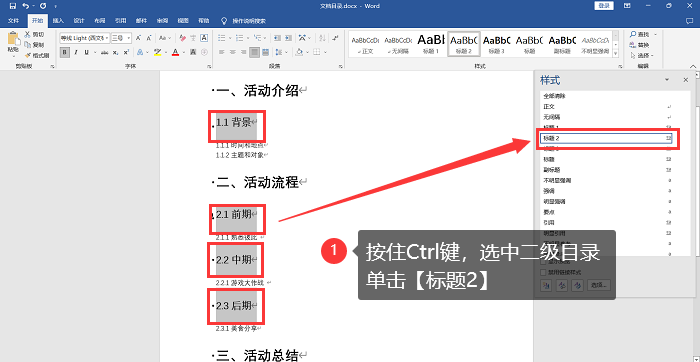700x362 pixels.
Task: Align text right
Action: pos(243,52)
